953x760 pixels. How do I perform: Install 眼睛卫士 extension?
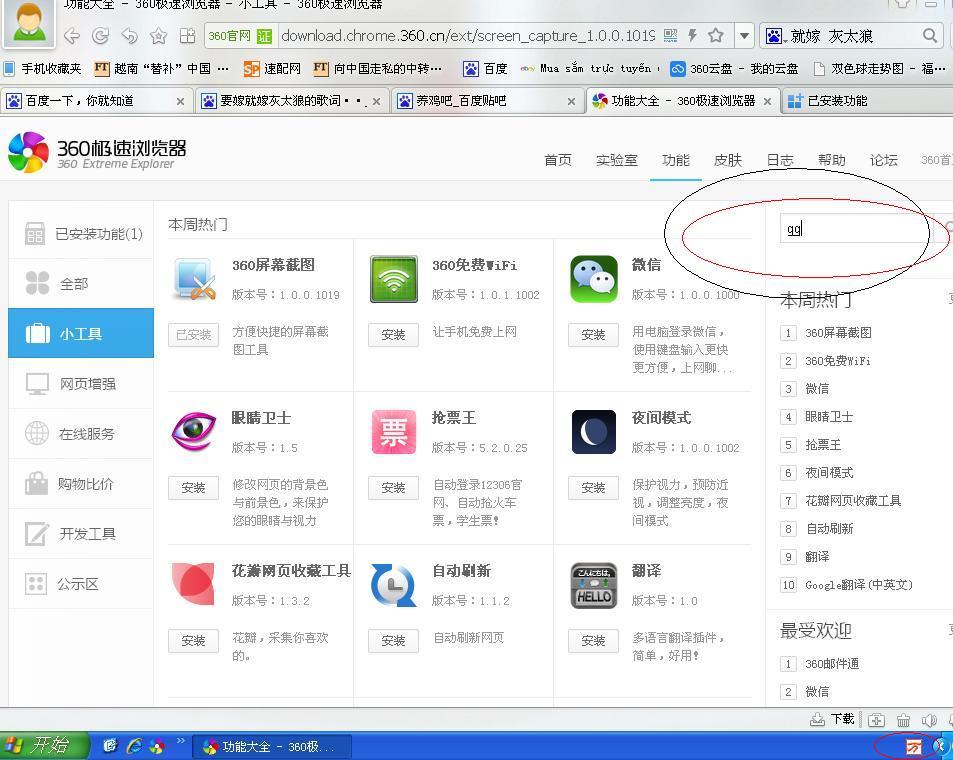(x=193, y=488)
